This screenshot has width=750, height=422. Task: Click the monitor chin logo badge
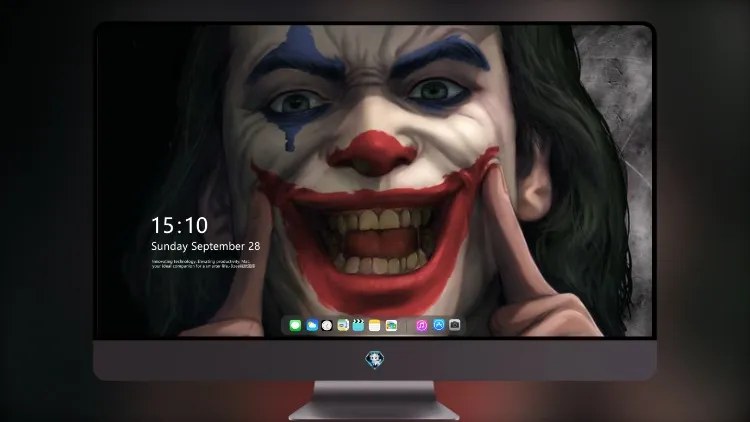point(375,360)
